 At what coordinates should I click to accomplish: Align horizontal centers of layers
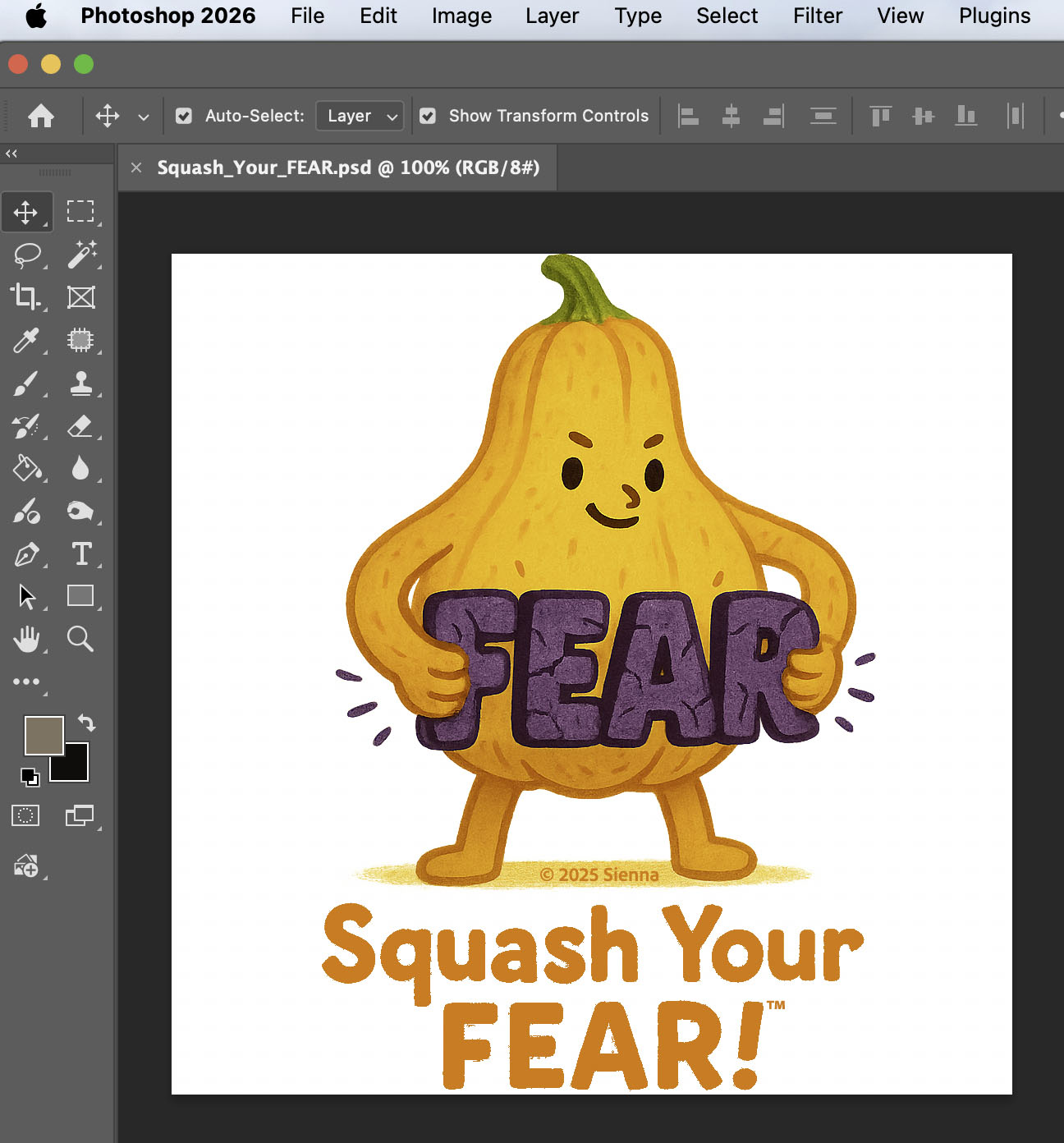[x=731, y=116]
